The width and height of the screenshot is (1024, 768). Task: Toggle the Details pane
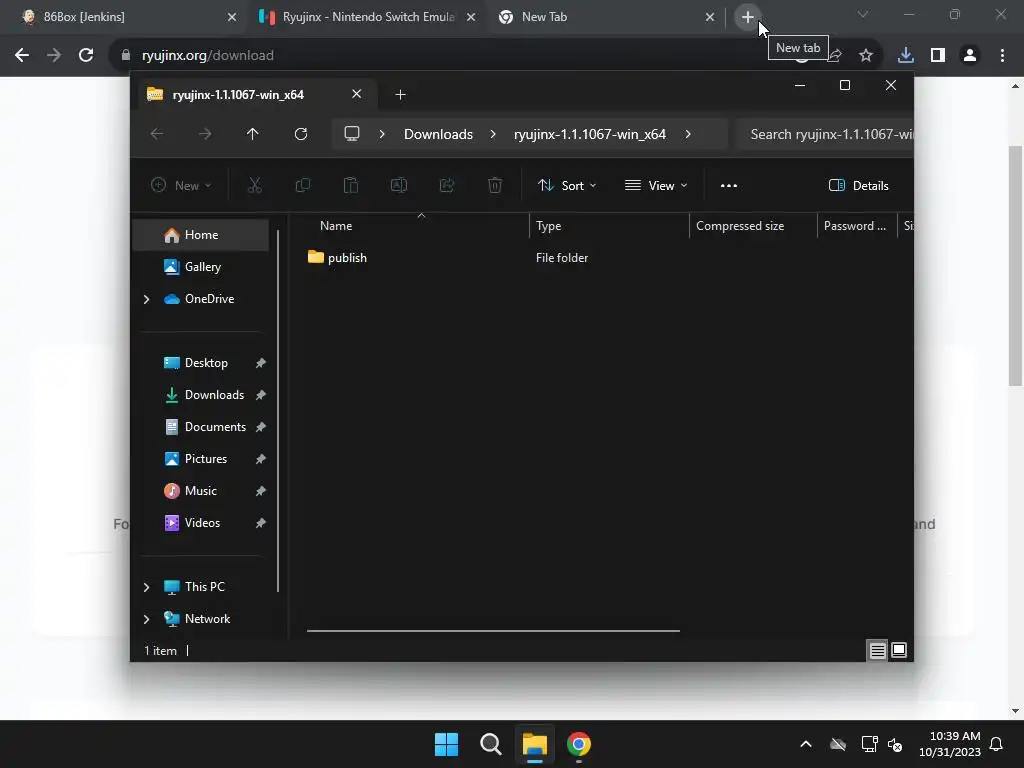tap(858, 185)
